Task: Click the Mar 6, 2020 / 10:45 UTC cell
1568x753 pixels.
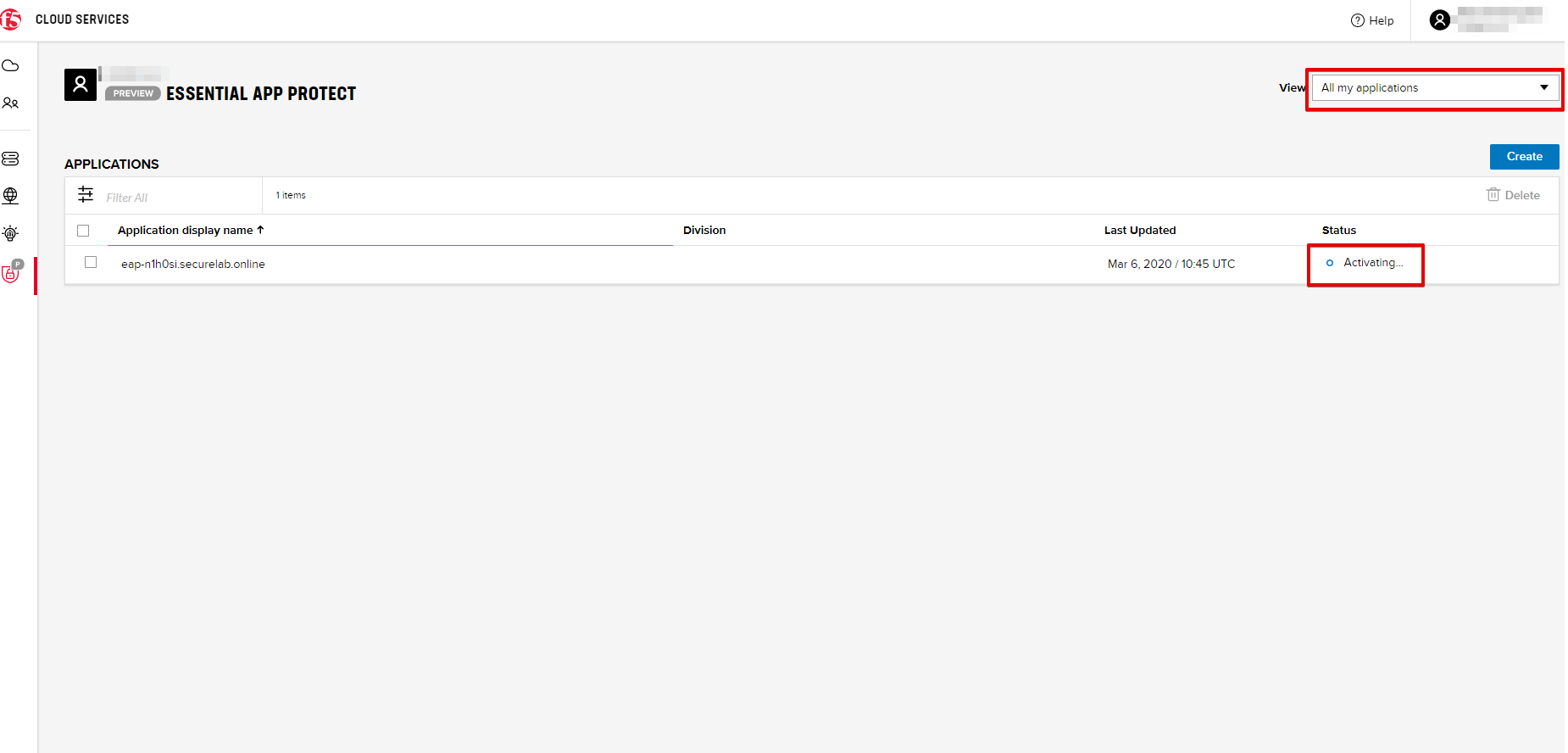Action: pyautogui.click(x=1171, y=265)
